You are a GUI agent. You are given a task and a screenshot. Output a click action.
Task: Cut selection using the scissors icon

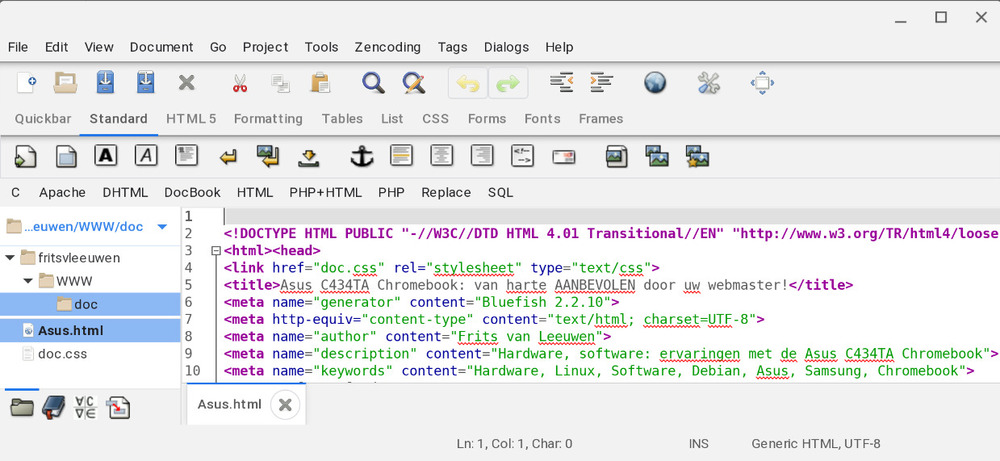240,83
